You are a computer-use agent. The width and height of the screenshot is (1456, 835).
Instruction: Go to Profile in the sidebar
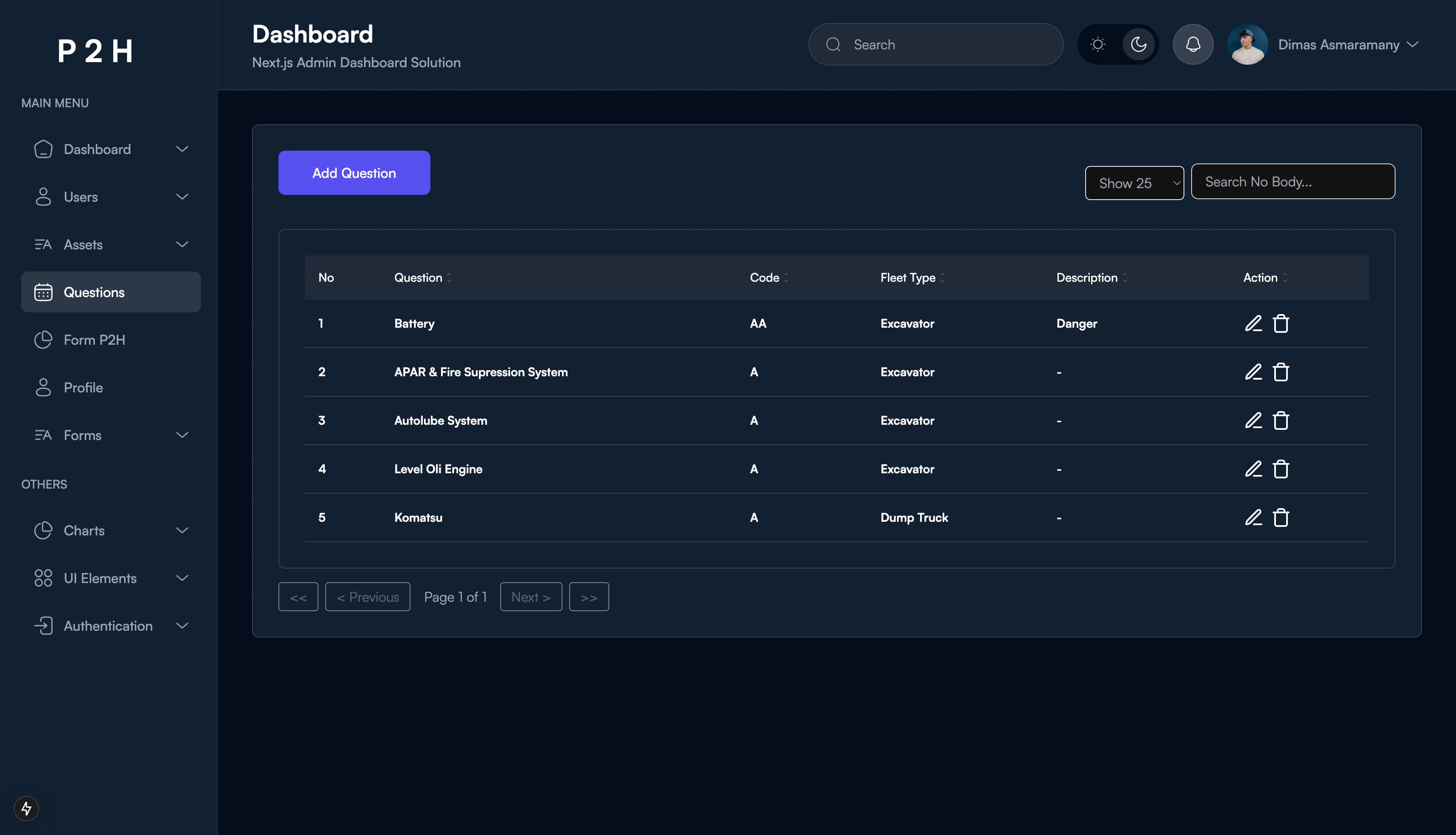(83, 387)
